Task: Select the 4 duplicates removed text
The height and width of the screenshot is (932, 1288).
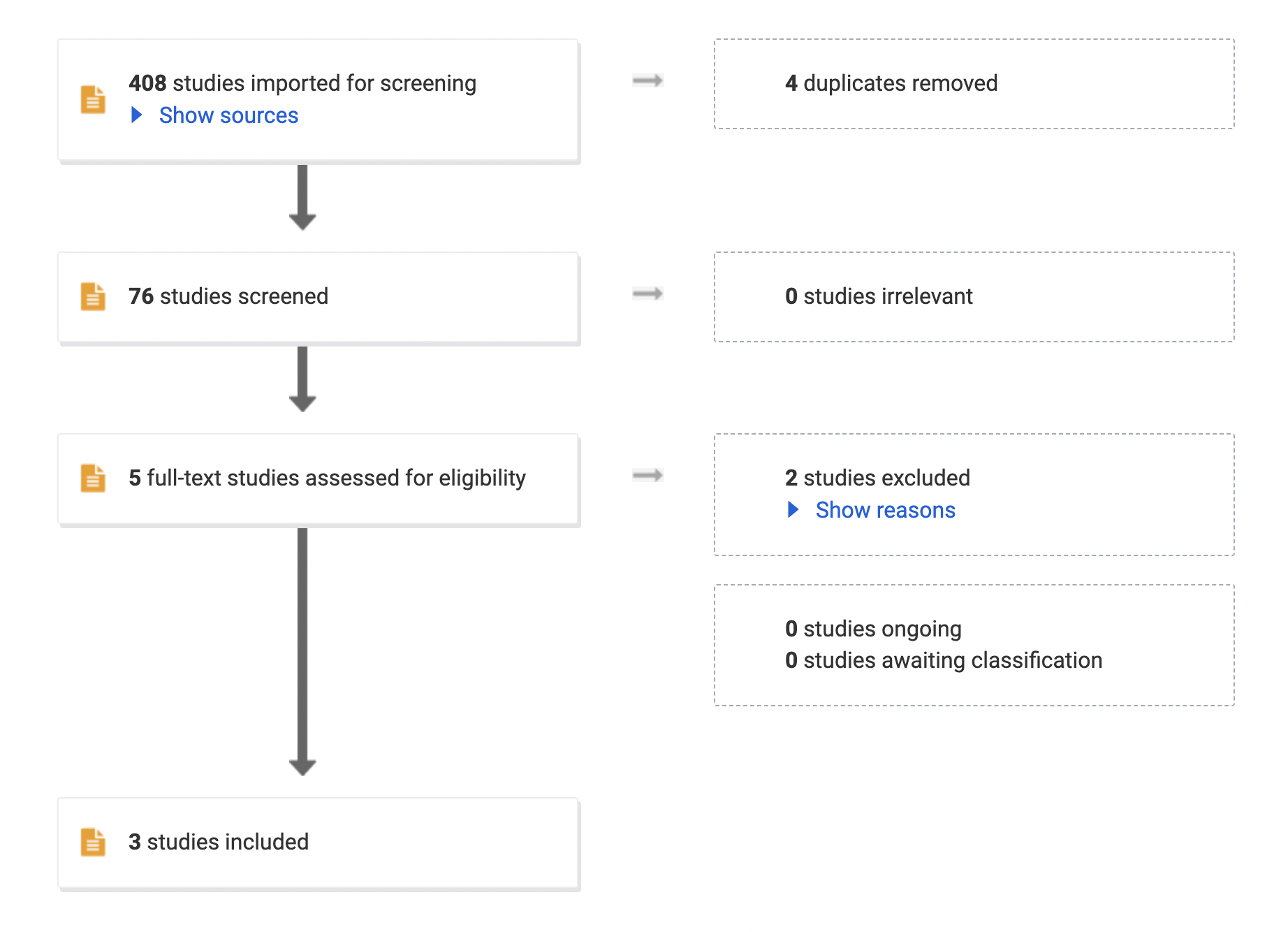Action: 891,83
